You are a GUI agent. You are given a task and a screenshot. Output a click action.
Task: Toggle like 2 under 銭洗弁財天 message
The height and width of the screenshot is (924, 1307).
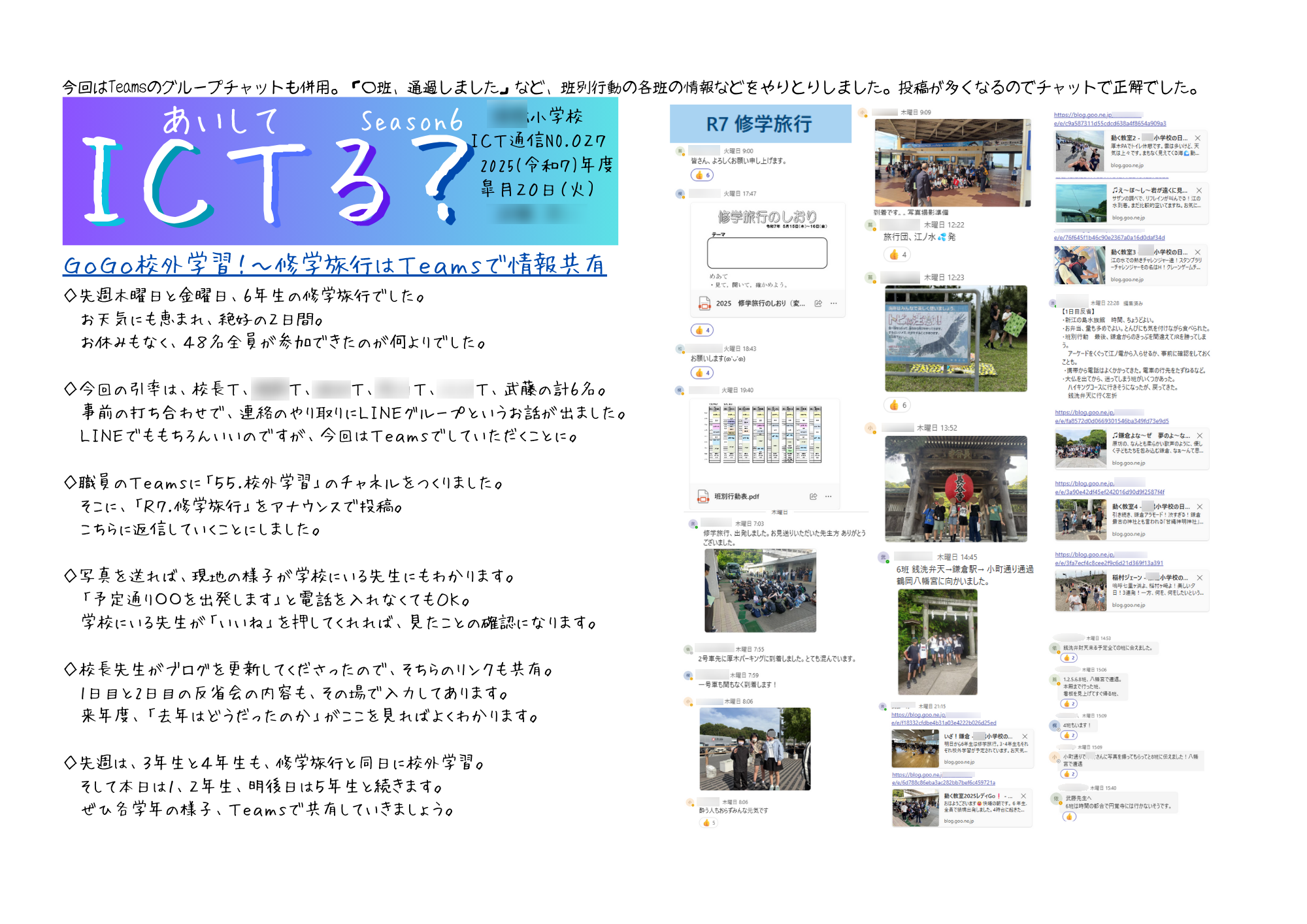coord(1069,658)
